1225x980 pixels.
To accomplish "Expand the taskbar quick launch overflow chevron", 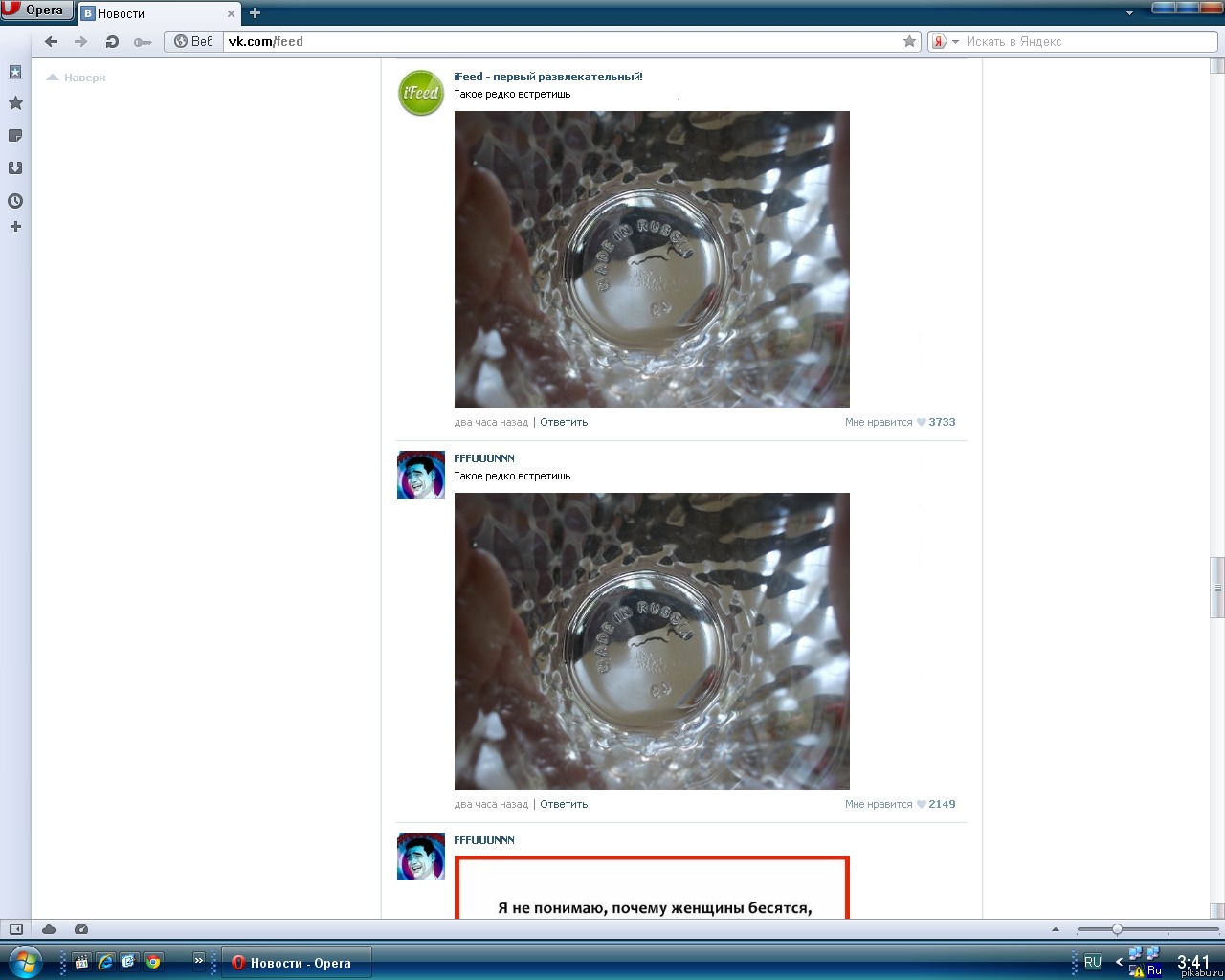I will [x=199, y=960].
